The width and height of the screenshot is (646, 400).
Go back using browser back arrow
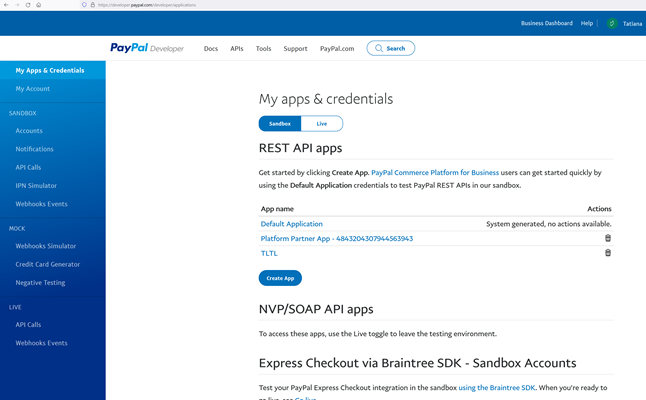5,5
